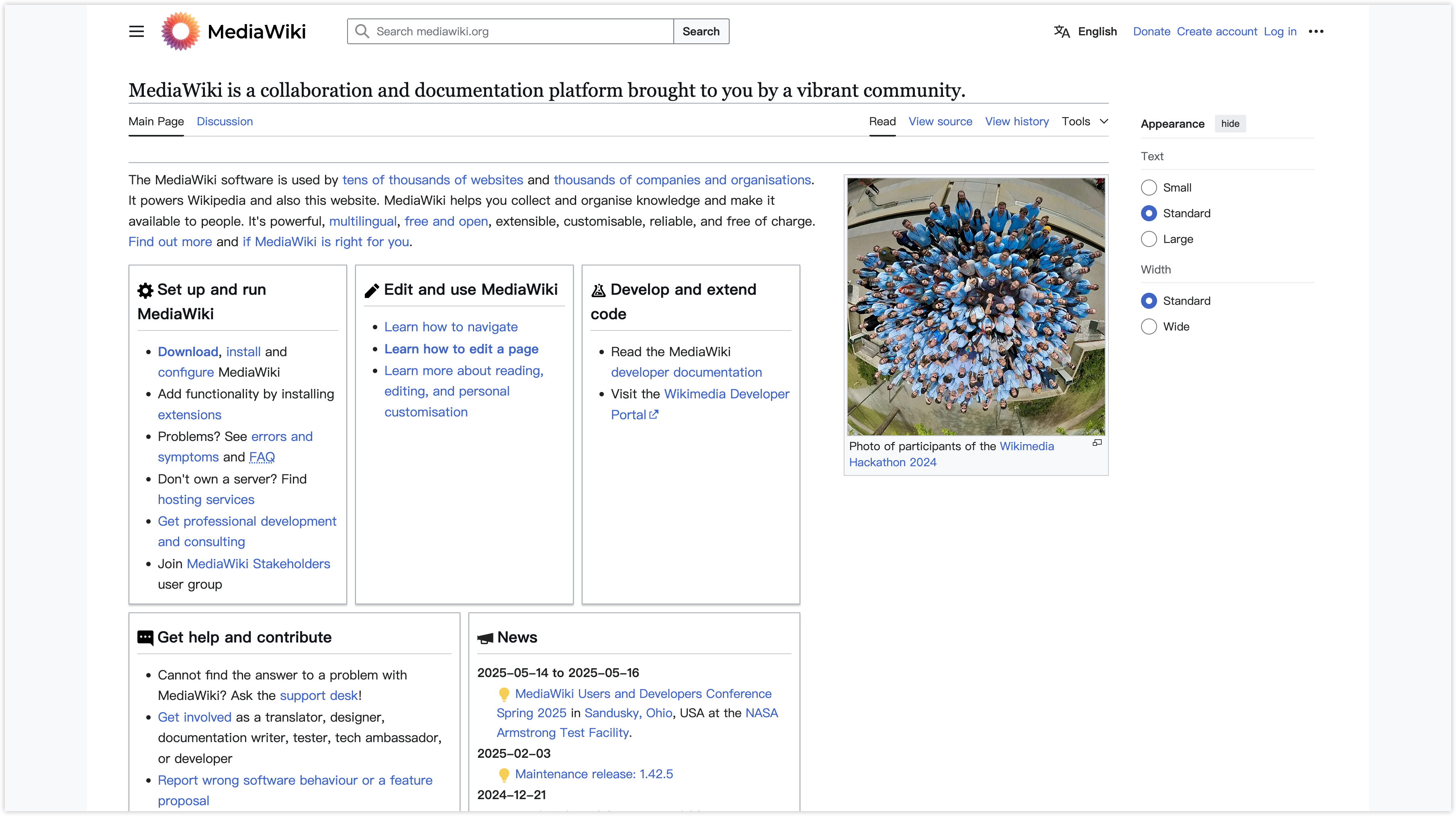1456x816 pixels.
Task: Open the support desk link
Action: [319, 696]
